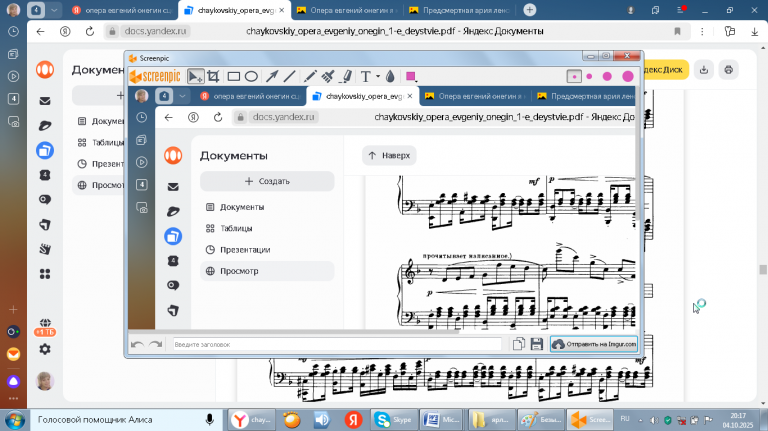Choose the smallest line thickness dot

tap(574, 76)
